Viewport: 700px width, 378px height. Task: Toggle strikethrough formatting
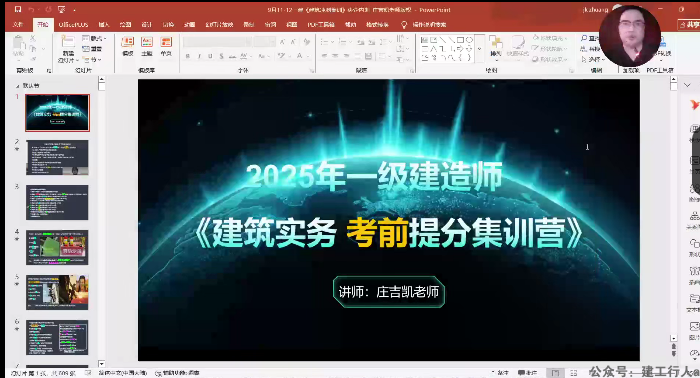(x=232, y=56)
